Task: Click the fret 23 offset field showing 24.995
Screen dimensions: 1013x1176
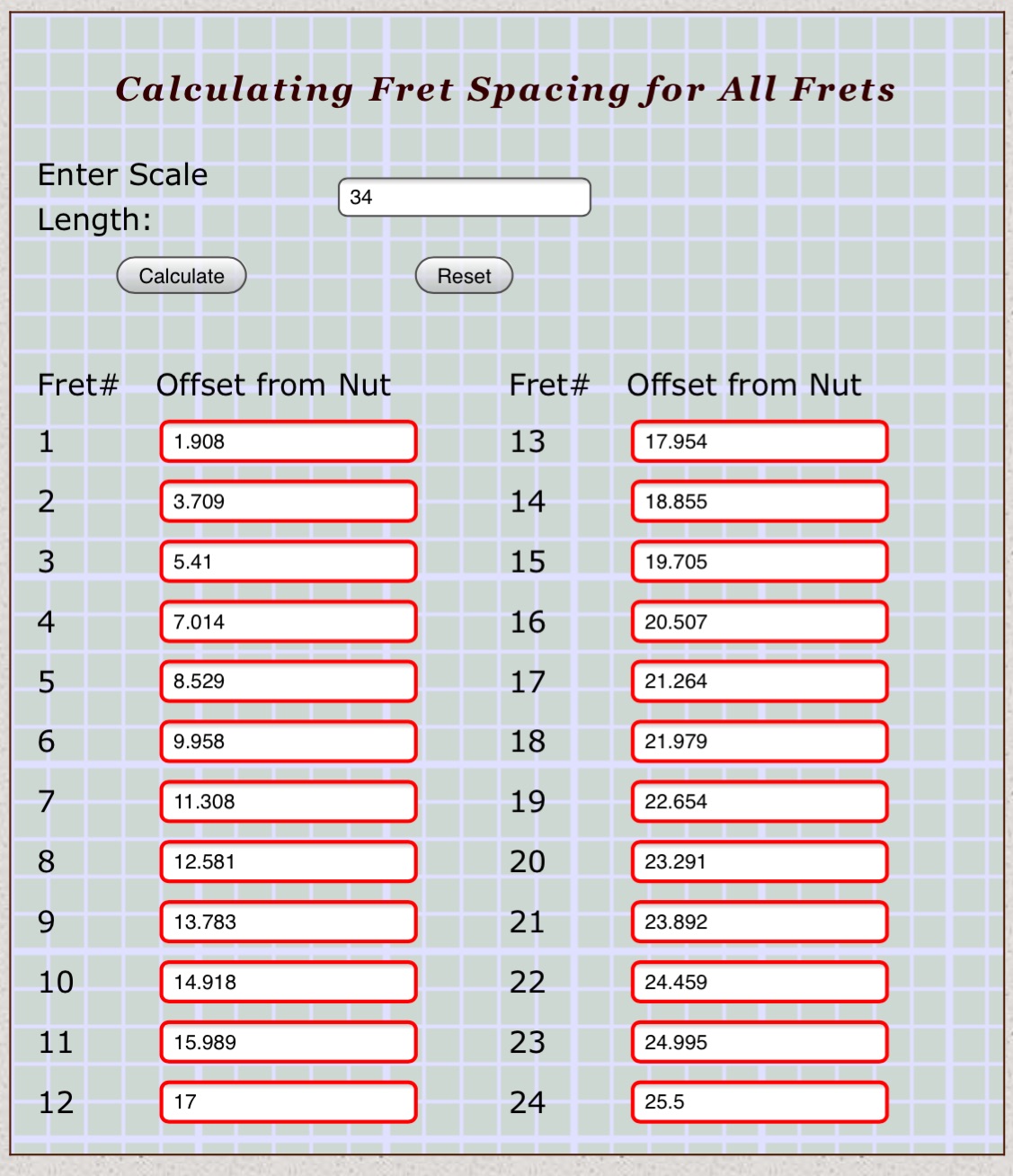Action: click(760, 1042)
